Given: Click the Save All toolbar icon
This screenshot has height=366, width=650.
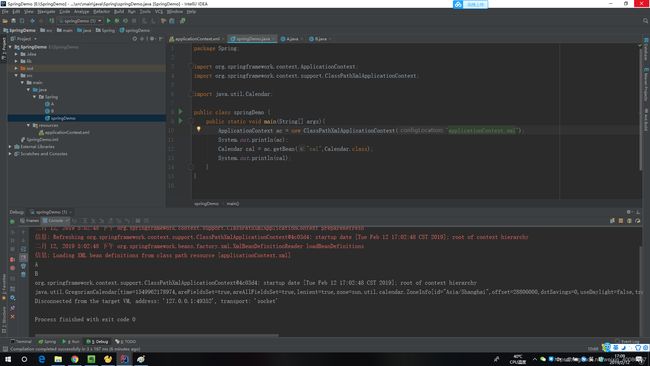Looking at the screenshot, I should click(x=13, y=21).
